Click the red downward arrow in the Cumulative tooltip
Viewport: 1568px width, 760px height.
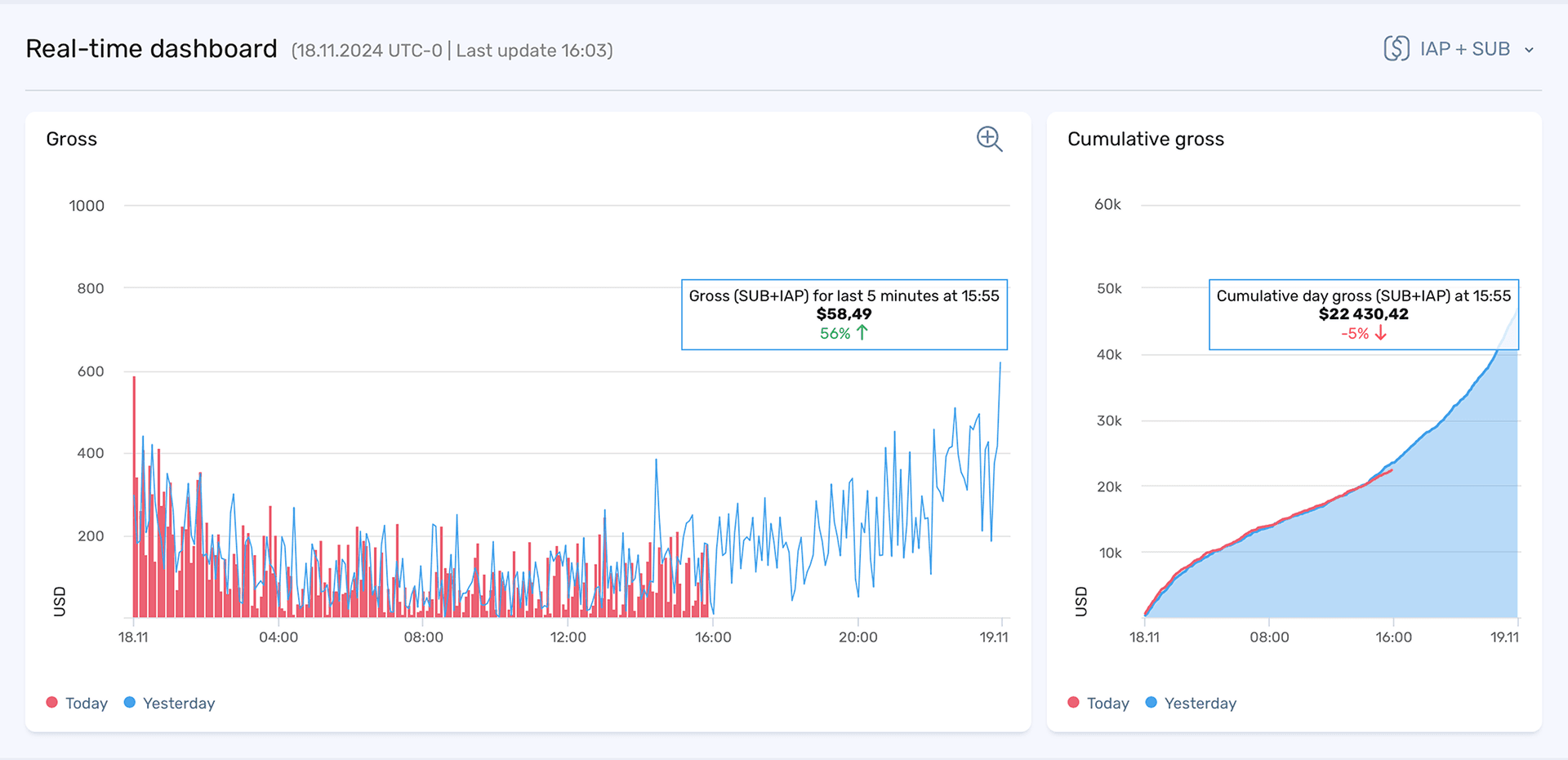point(1380,333)
